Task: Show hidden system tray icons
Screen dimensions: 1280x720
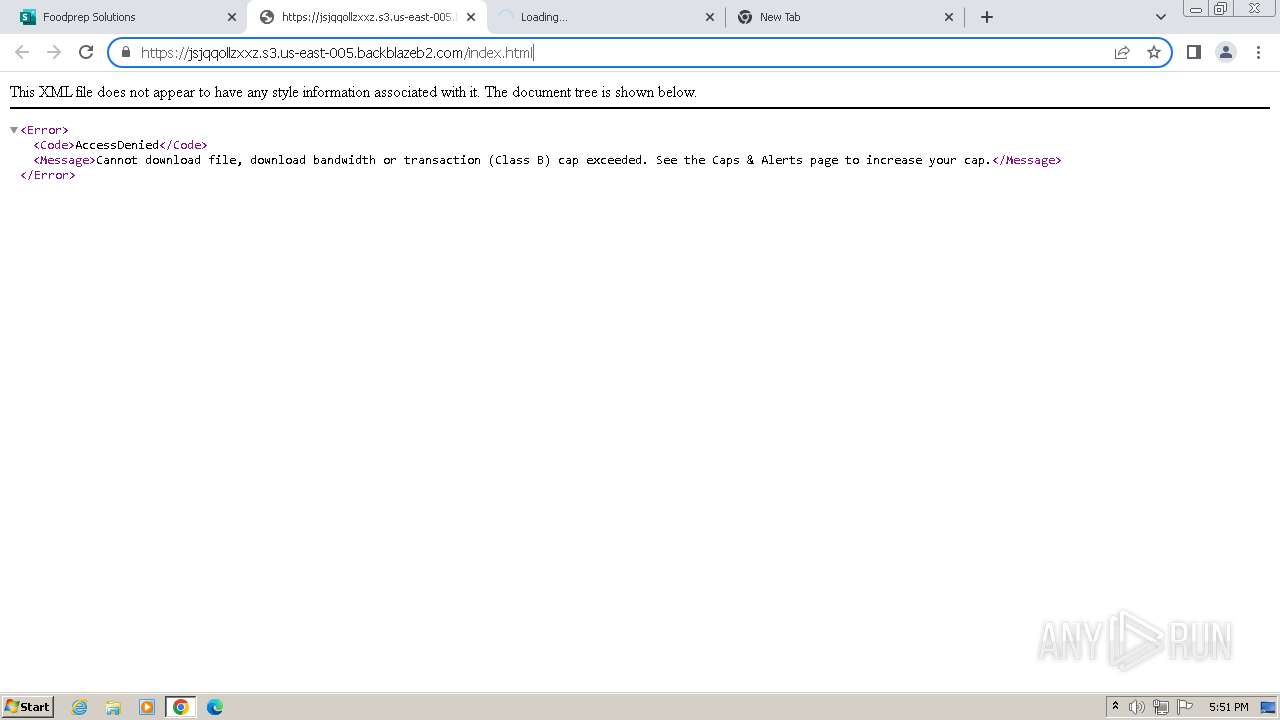Action: (x=1115, y=707)
